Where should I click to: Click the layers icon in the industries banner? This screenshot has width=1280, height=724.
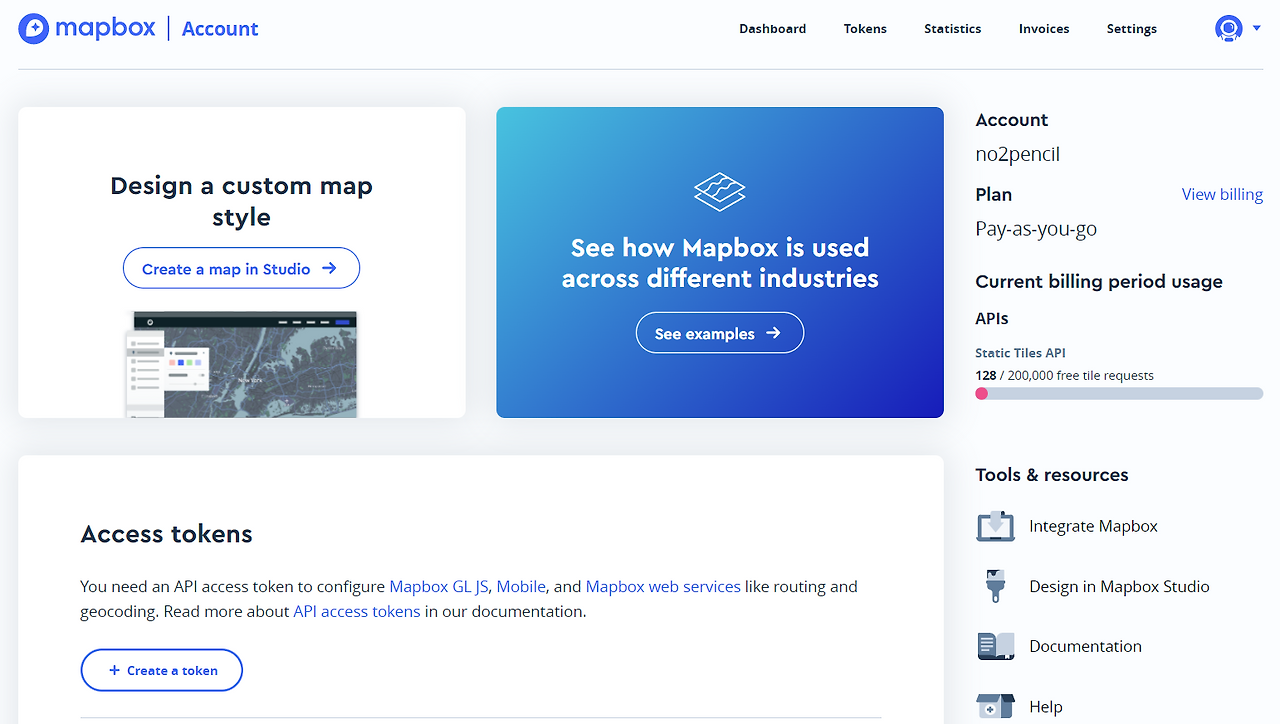(x=720, y=192)
